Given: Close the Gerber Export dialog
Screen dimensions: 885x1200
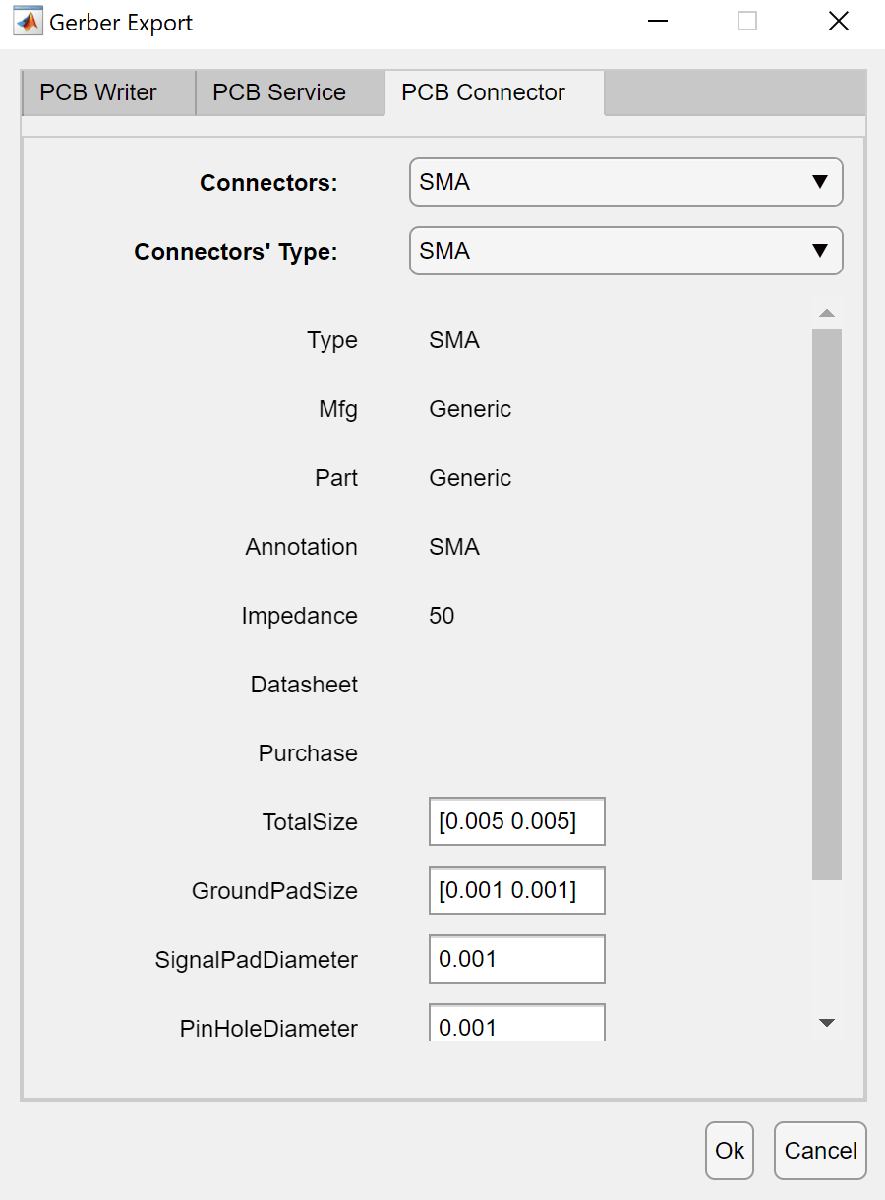Looking at the screenshot, I should tap(838, 22).
